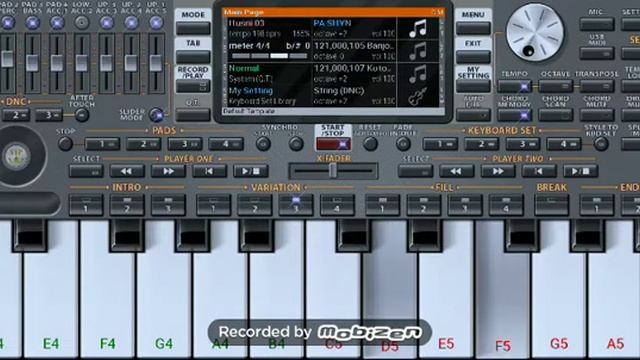This screenshot has height=360, width=640.
Task: Open MY SETTING
Action: click(x=473, y=86)
